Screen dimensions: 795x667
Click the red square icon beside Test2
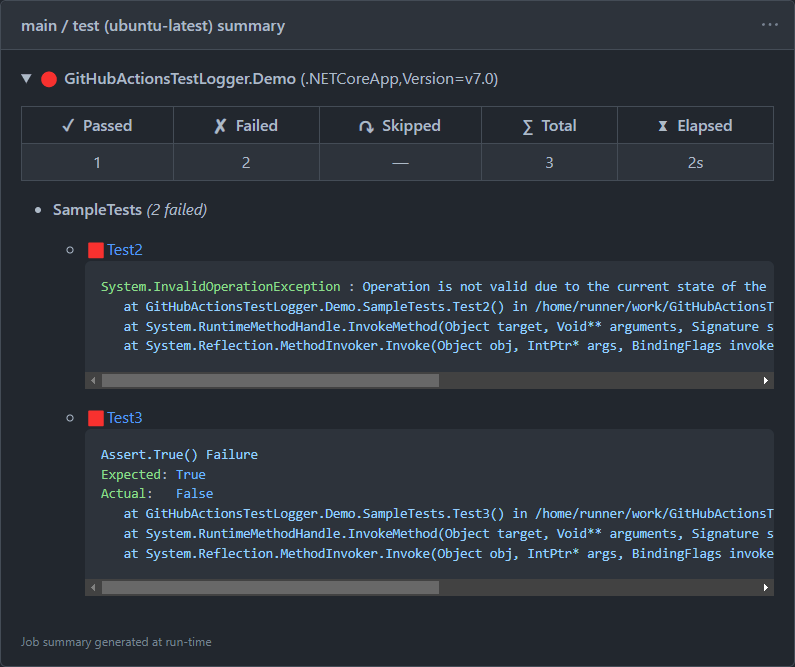coord(96,250)
